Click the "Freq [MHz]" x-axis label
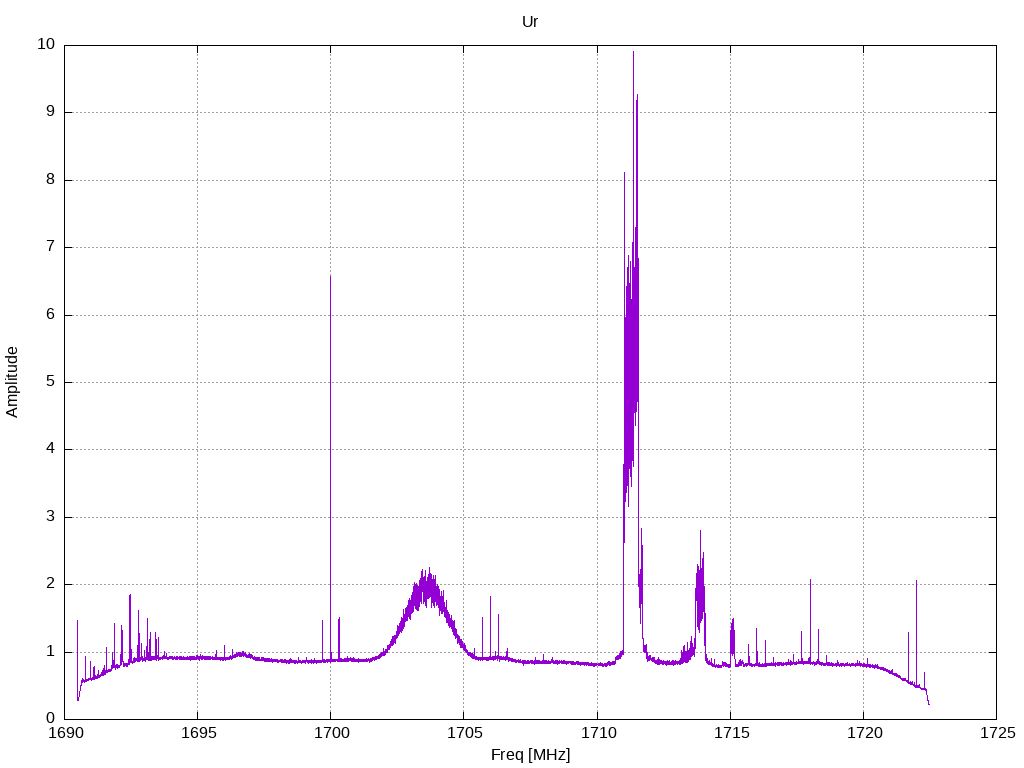 click(530, 755)
